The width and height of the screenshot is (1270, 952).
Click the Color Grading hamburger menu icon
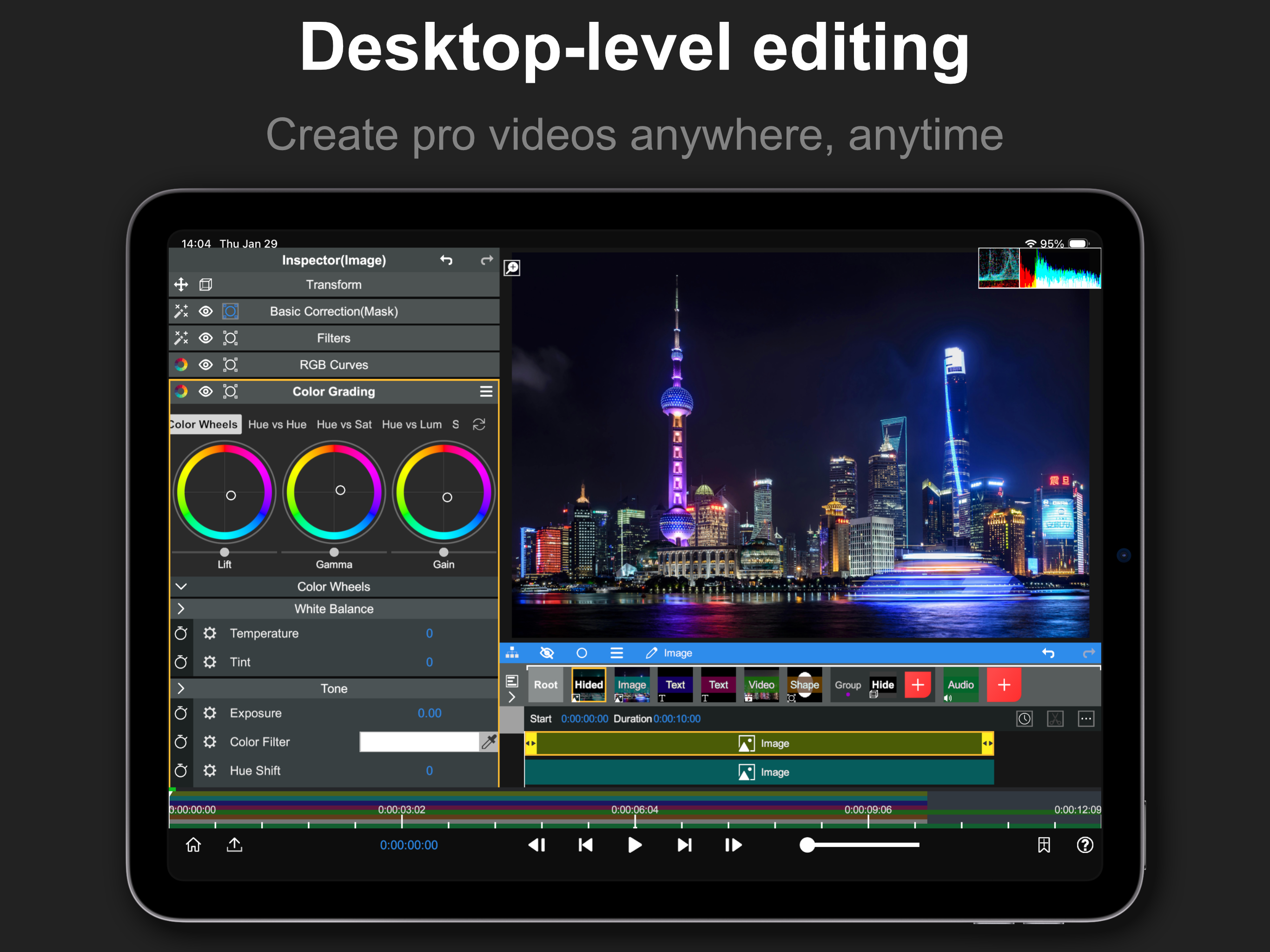[x=486, y=391]
